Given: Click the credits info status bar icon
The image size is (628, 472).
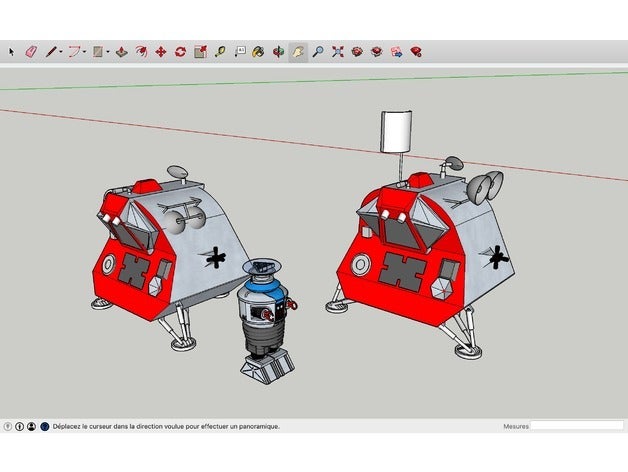Looking at the screenshot, I should point(19,426).
